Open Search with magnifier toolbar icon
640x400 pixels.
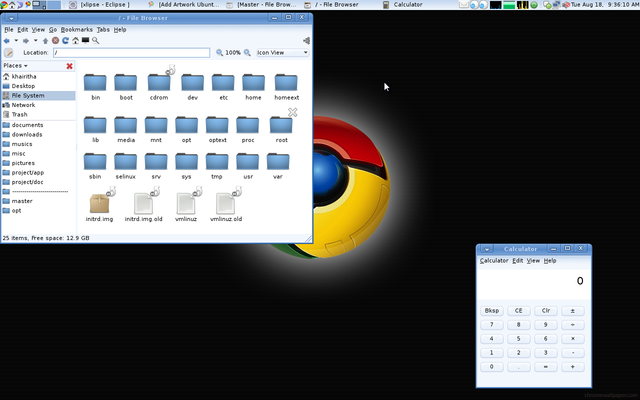pos(96,40)
